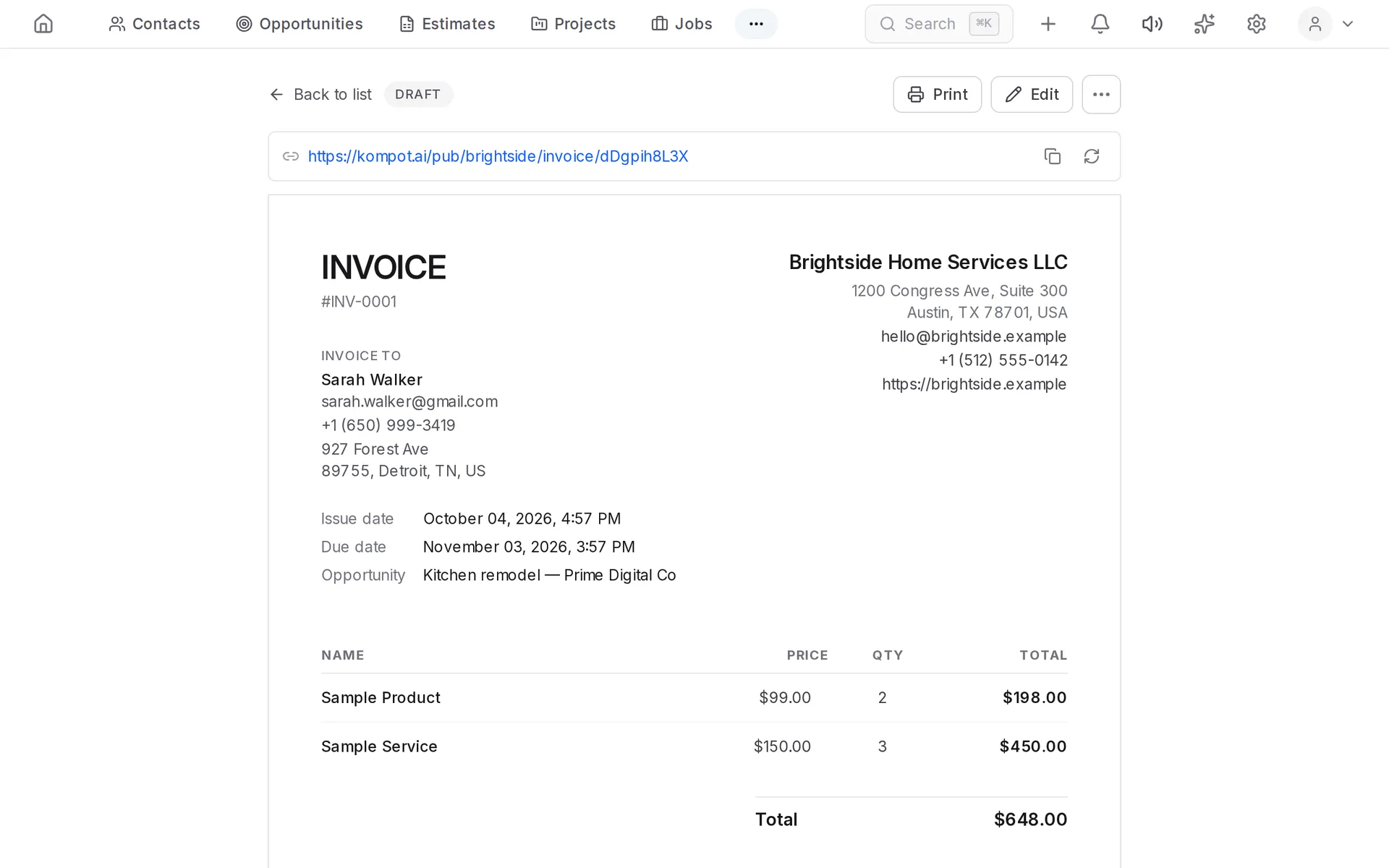Click sarah.walker@gmail.com email
The image size is (1389, 868).
[409, 401]
